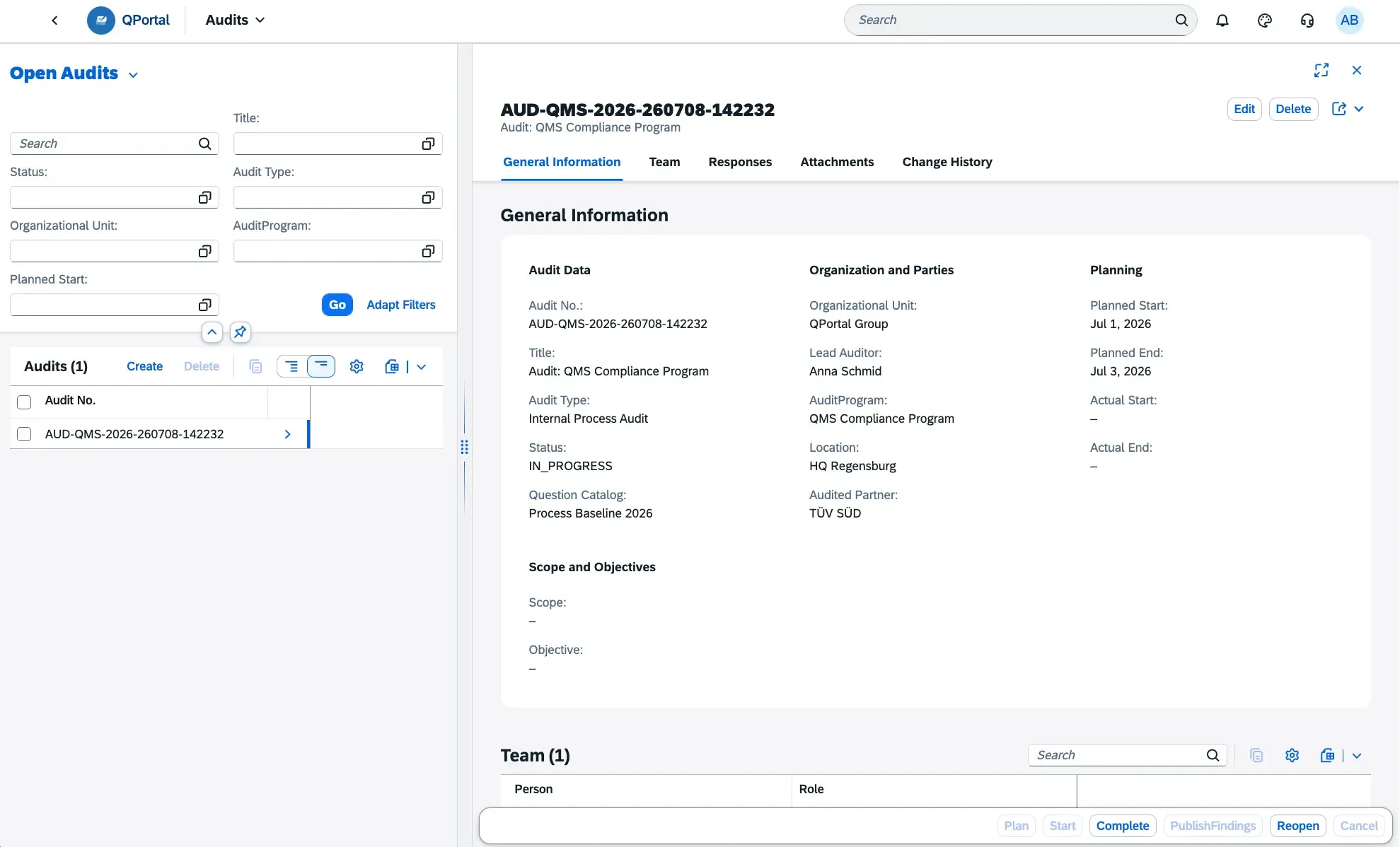The image size is (1400, 847).
Task: Close the audit detail panel
Action: (x=1357, y=70)
